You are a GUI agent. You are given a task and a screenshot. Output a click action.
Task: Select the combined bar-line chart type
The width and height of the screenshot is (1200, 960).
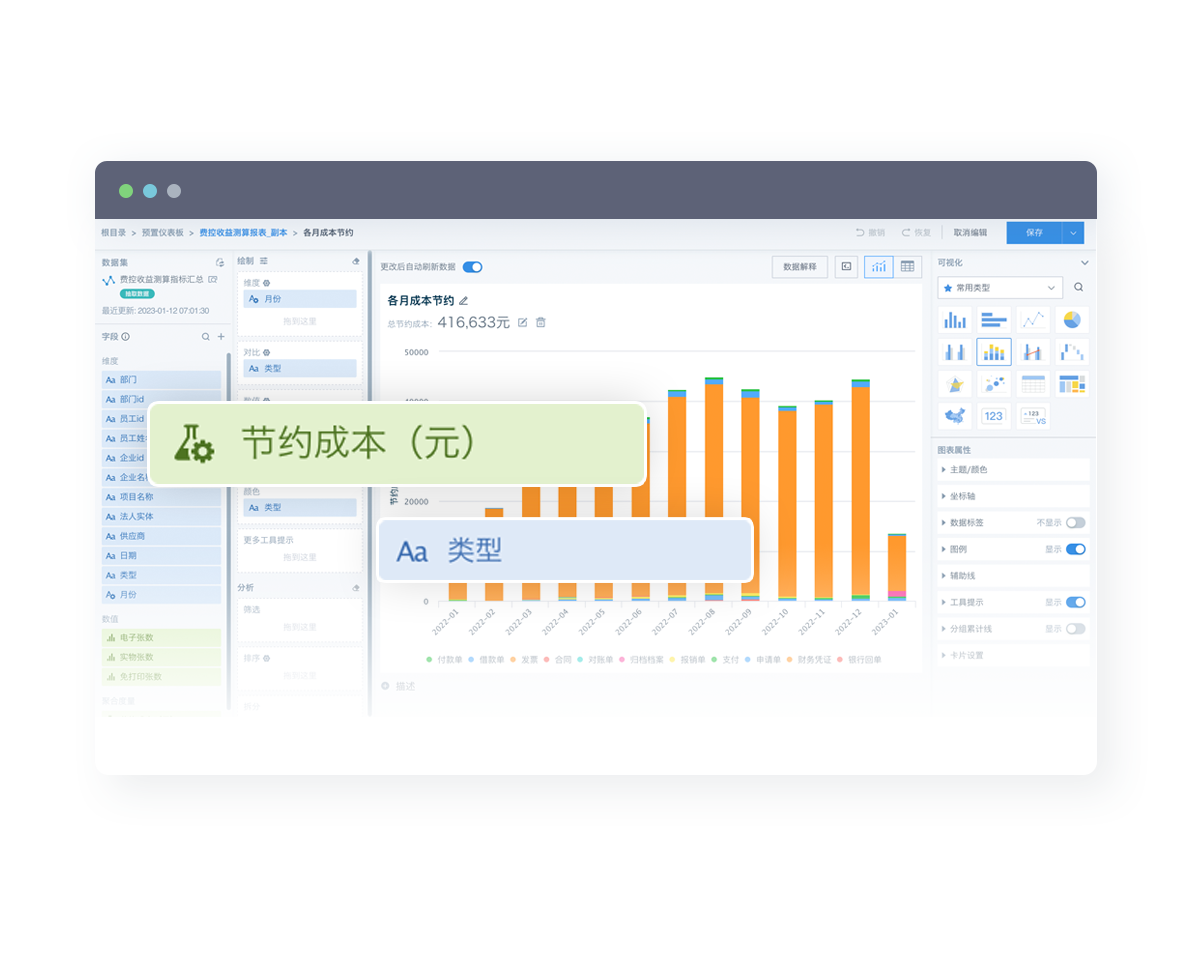(1033, 352)
